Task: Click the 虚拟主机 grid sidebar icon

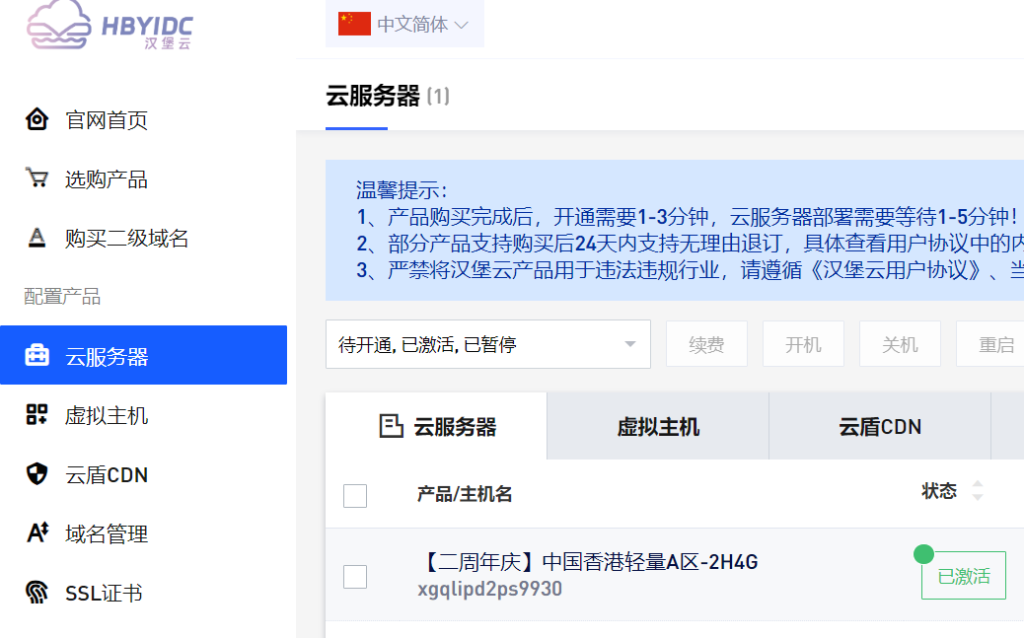Action: (37, 415)
